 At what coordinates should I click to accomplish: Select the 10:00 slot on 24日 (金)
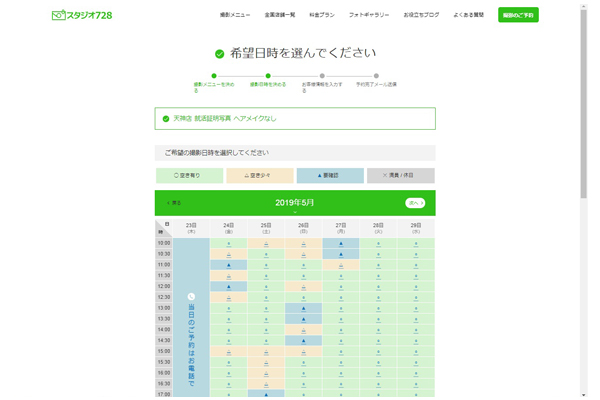point(229,243)
